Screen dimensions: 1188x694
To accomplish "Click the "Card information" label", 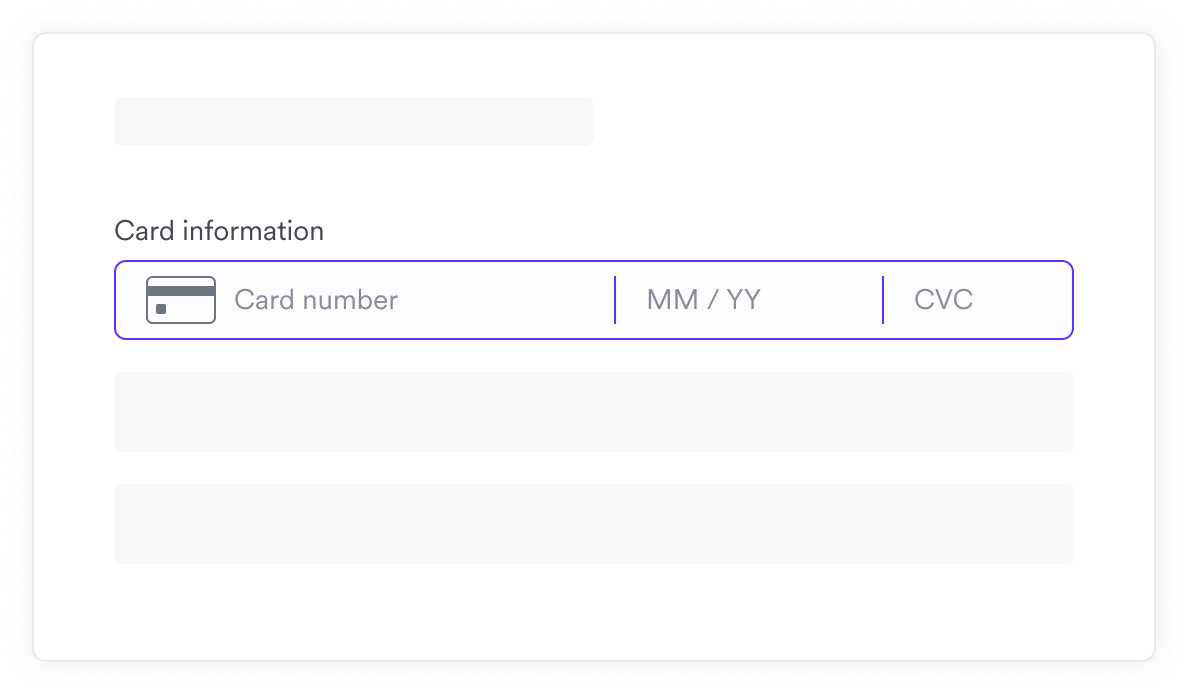I will (219, 231).
